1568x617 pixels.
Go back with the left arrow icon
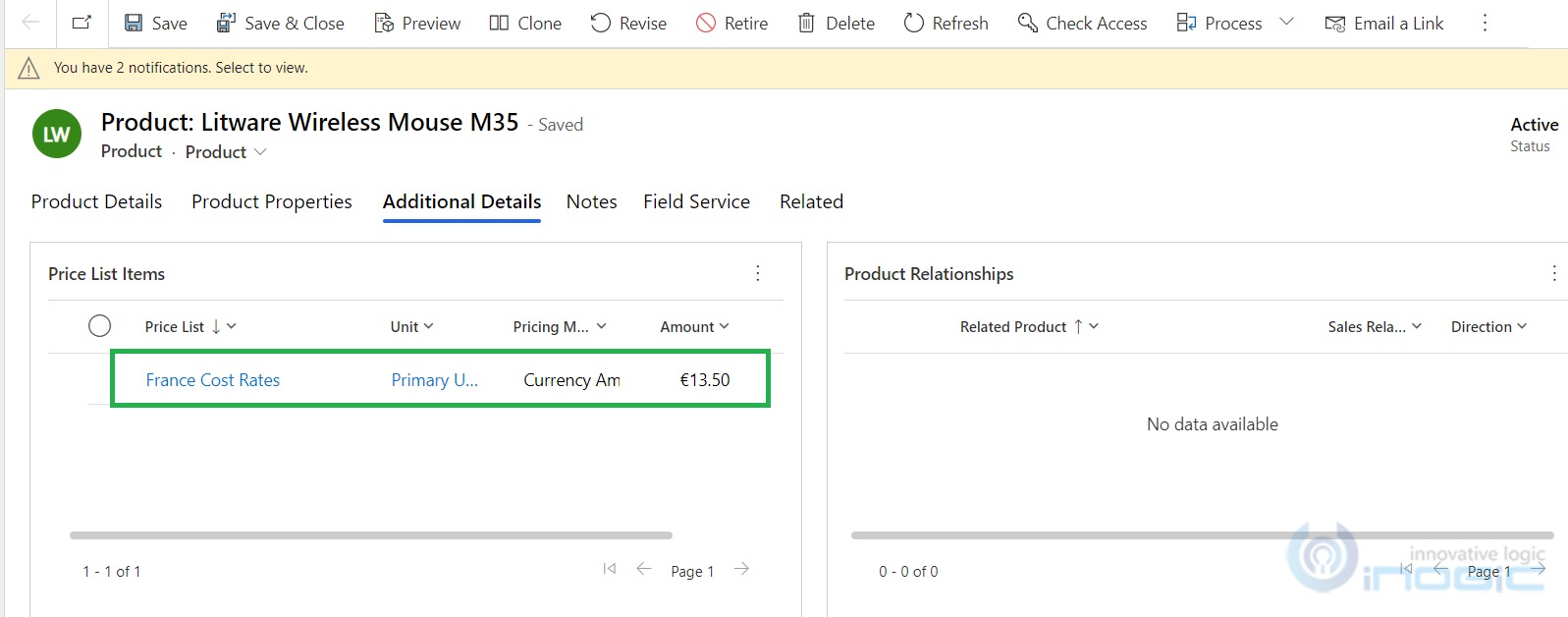tap(30, 23)
